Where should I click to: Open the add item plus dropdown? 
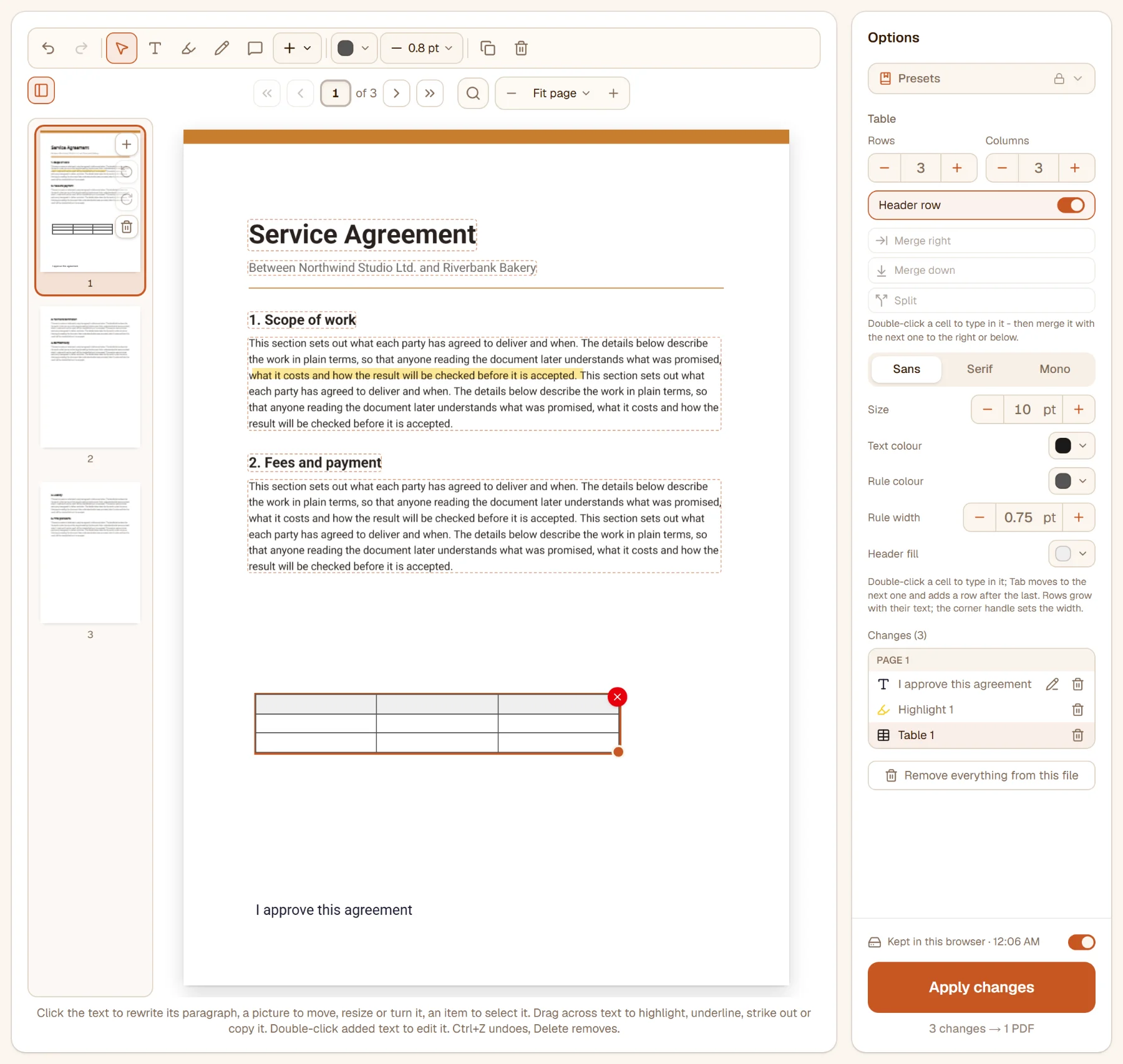coord(298,48)
